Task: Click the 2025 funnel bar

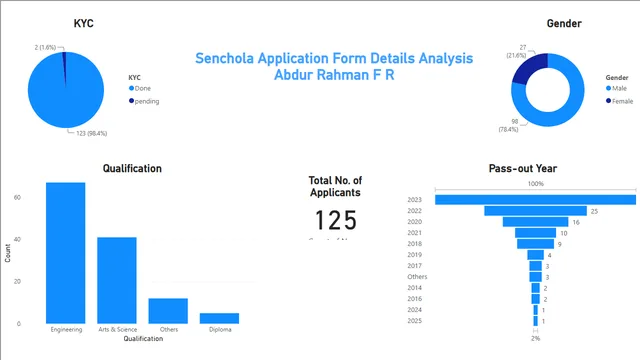Action: [536, 321]
